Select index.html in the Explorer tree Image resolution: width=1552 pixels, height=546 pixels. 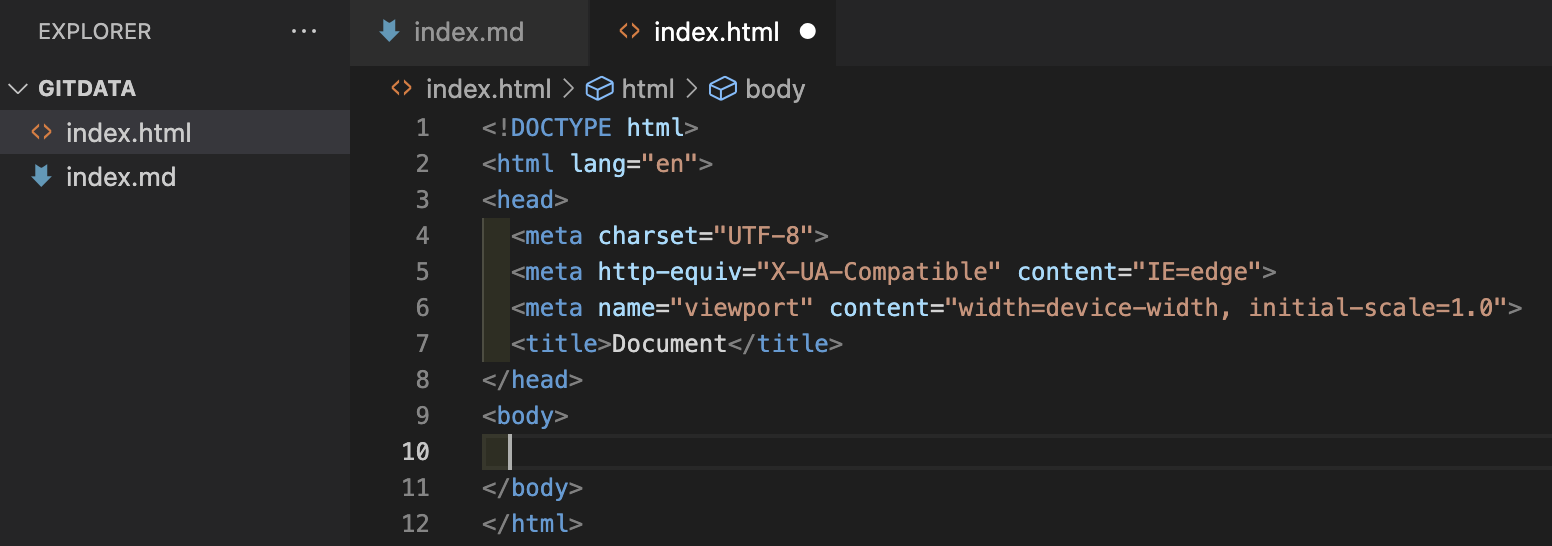click(175, 133)
